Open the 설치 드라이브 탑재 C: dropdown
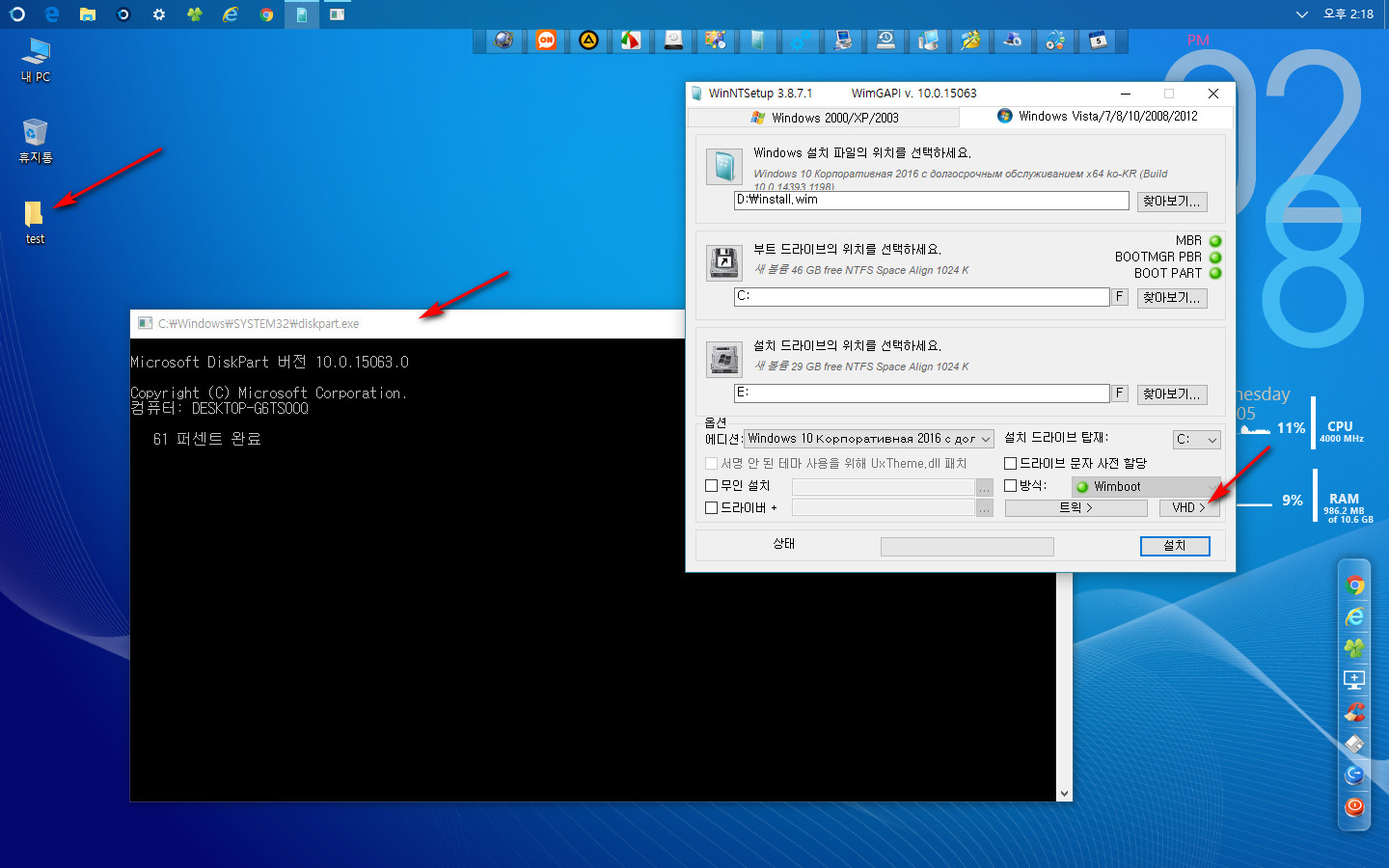Screen dimensions: 1389x868 1197,440
